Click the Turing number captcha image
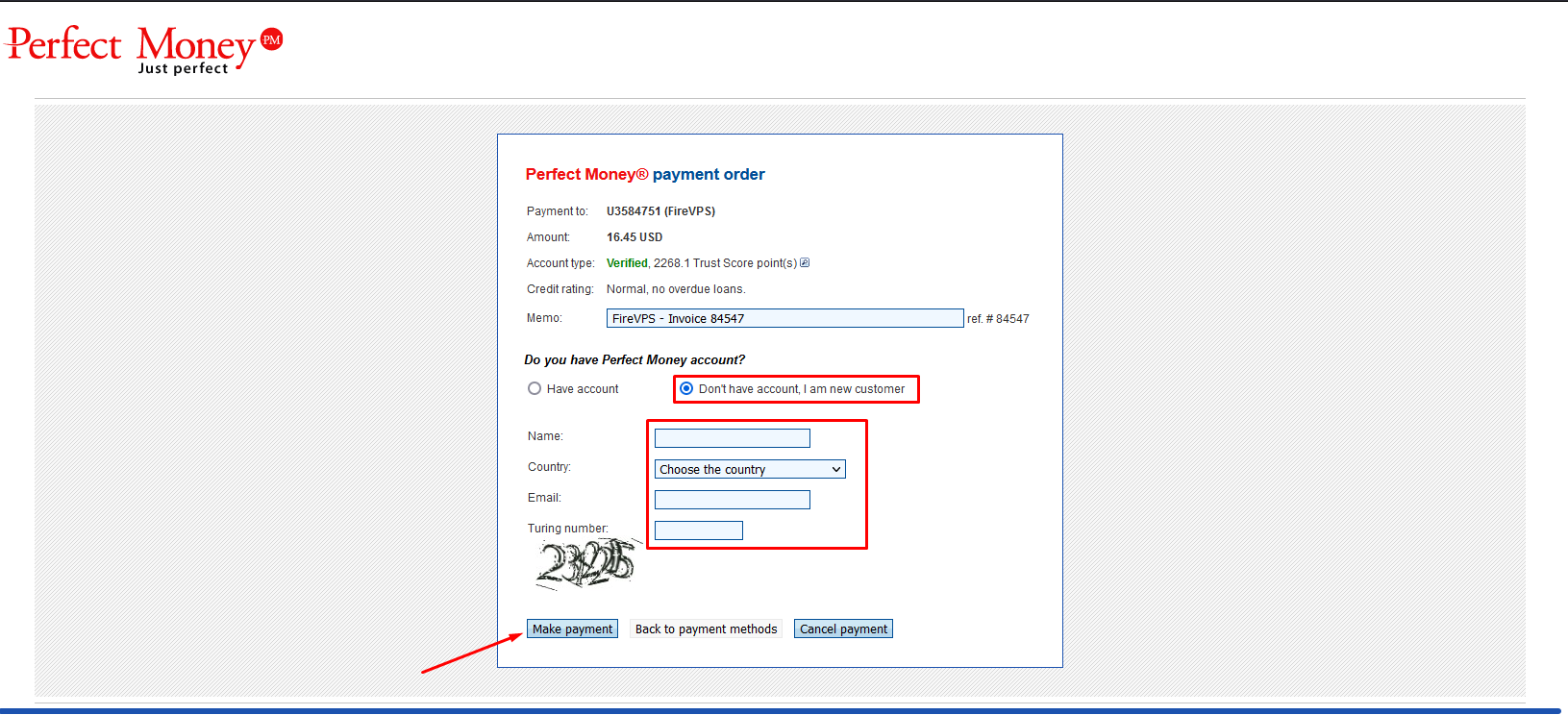Image resolution: width=1568 pixels, height=715 pixels. (586, 563)
